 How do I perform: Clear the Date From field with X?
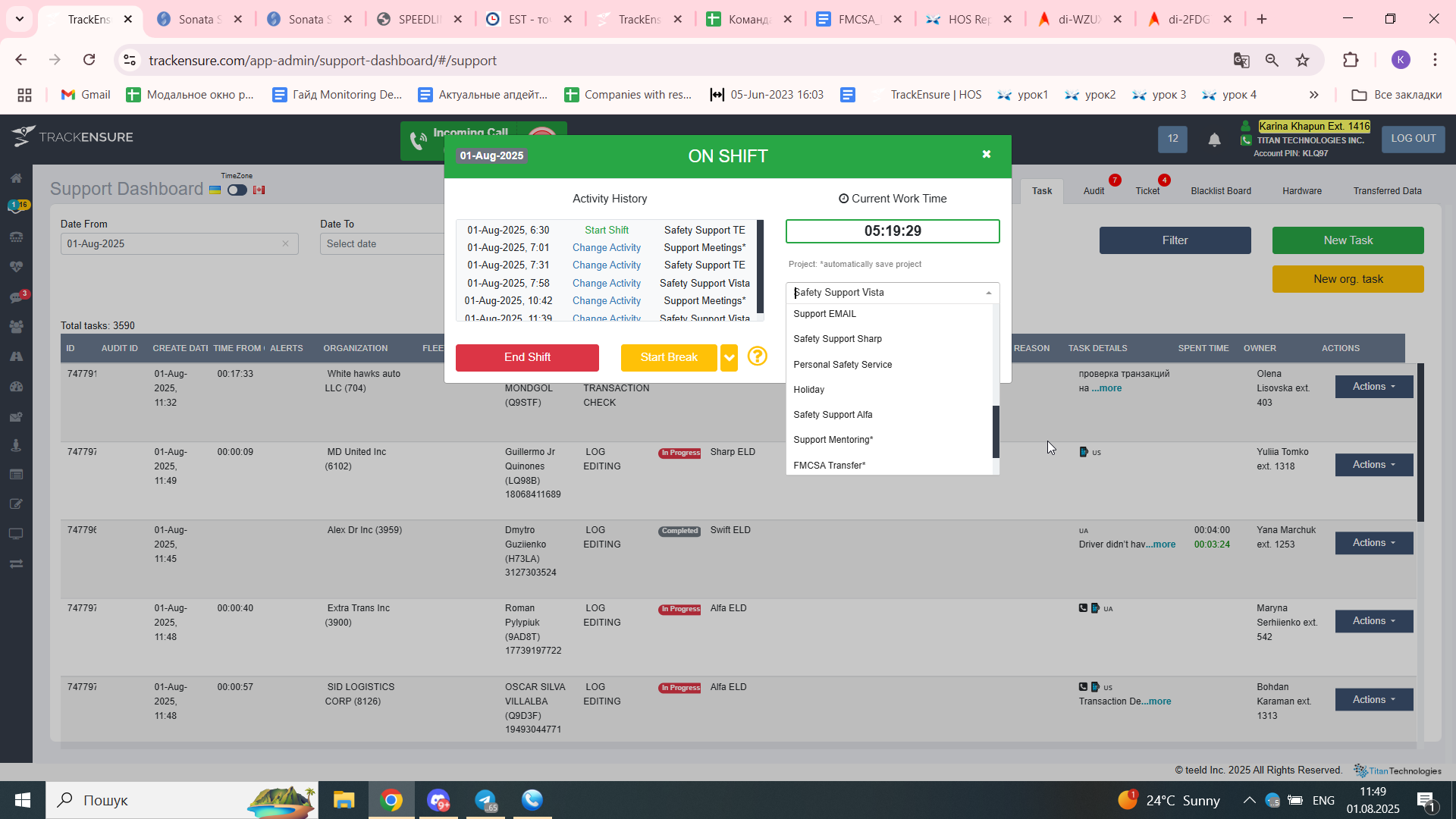285,243
